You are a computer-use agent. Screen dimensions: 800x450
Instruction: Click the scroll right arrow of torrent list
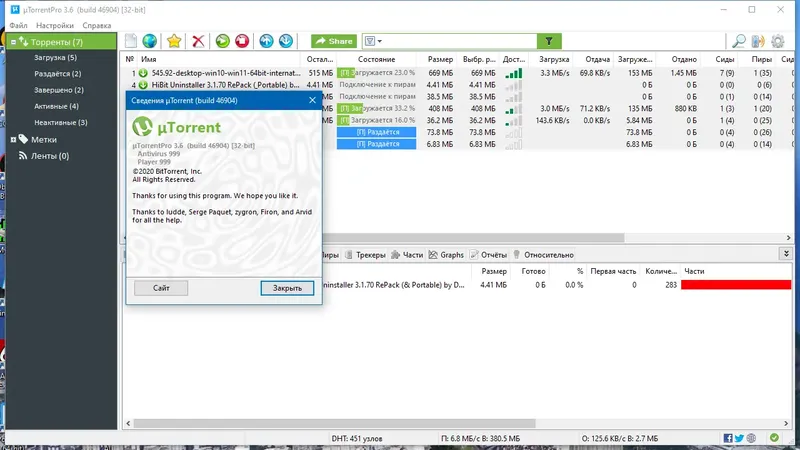pyautogui.click(x=788, y=238)
